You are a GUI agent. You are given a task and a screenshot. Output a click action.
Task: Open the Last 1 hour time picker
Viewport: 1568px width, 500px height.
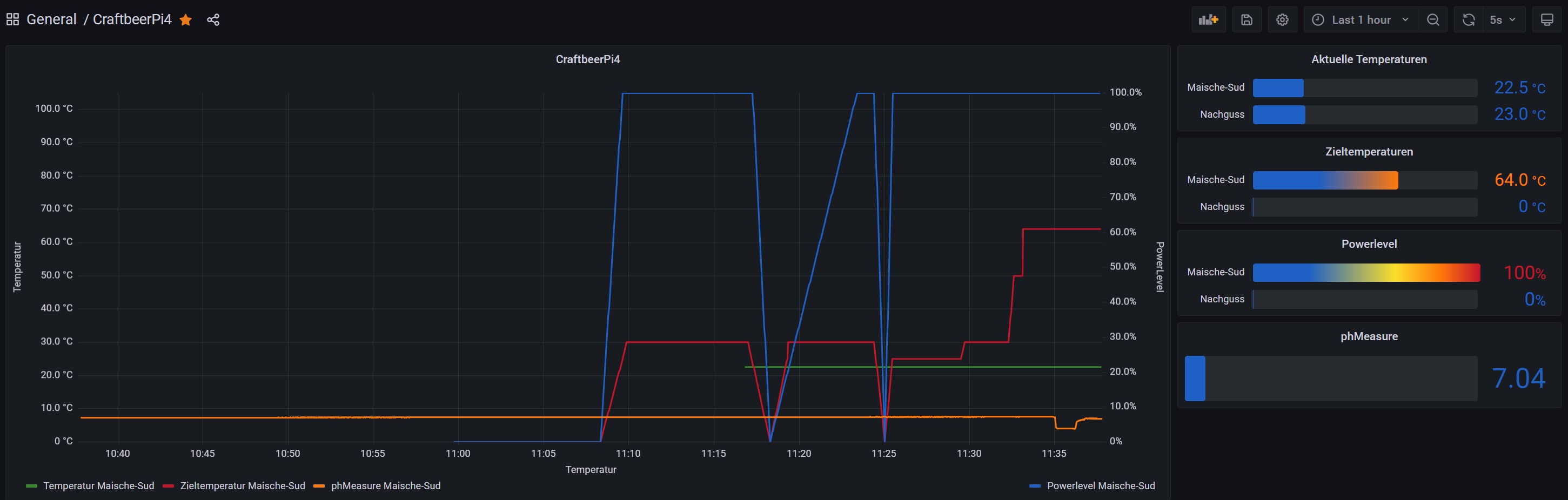(x=1361, y=20)
